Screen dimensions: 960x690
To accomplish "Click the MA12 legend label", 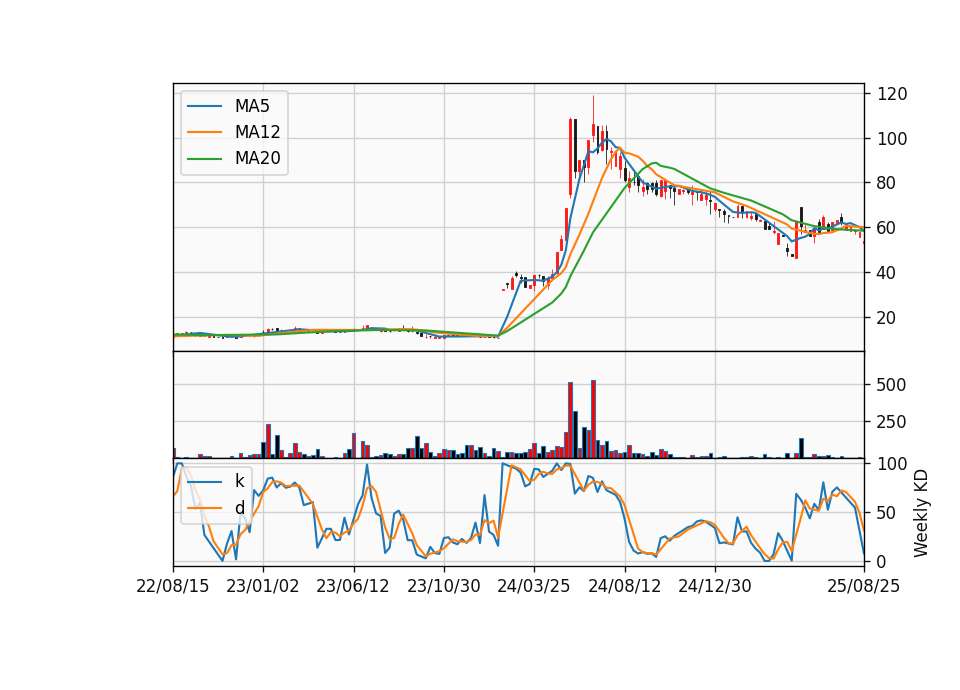I will tap(257, 132).
